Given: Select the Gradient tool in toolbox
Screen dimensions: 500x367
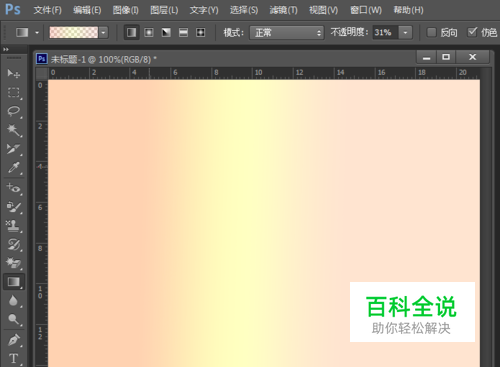Looking at the screenshot, I should coord(14,282).
